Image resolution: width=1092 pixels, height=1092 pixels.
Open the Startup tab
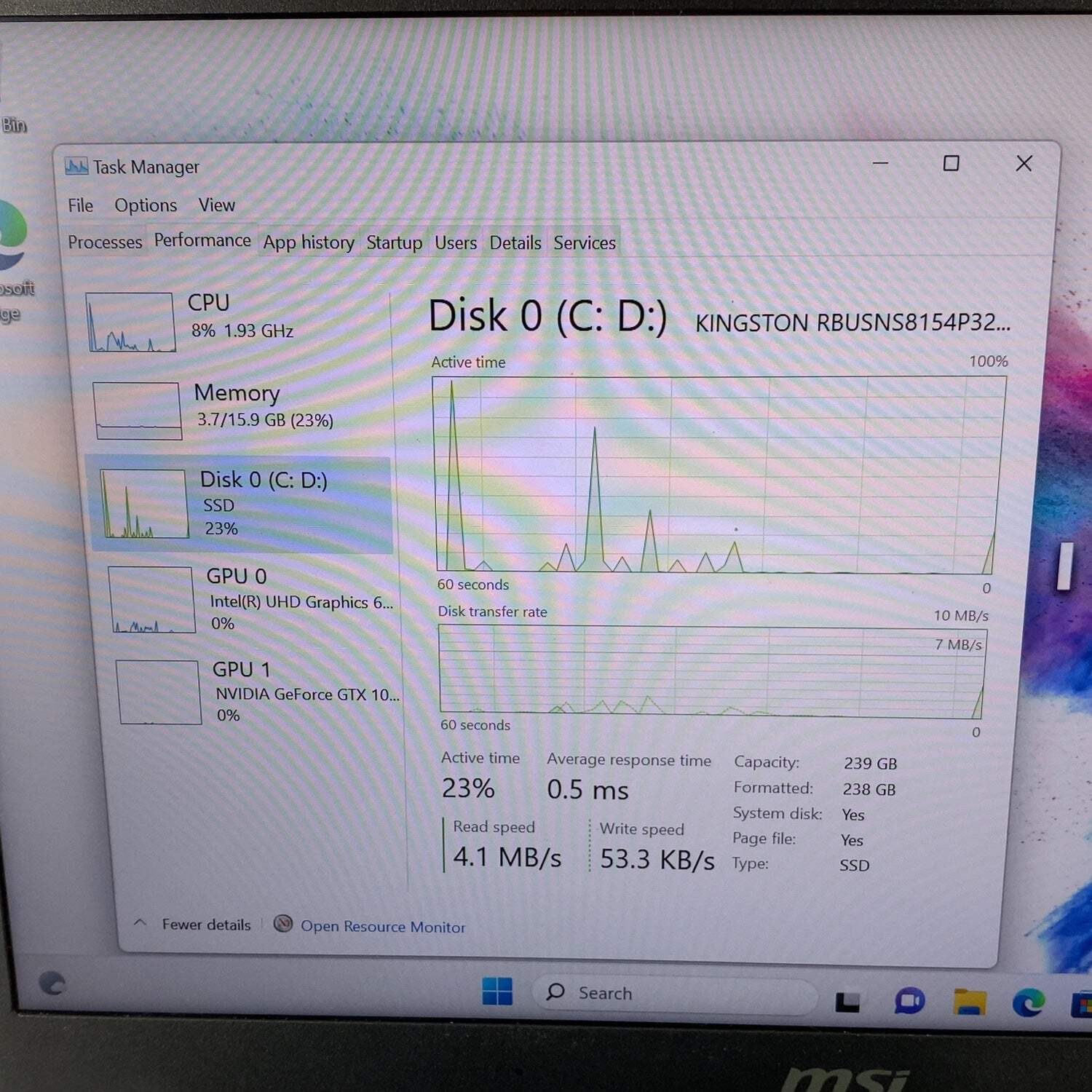(x=394, y=242)
